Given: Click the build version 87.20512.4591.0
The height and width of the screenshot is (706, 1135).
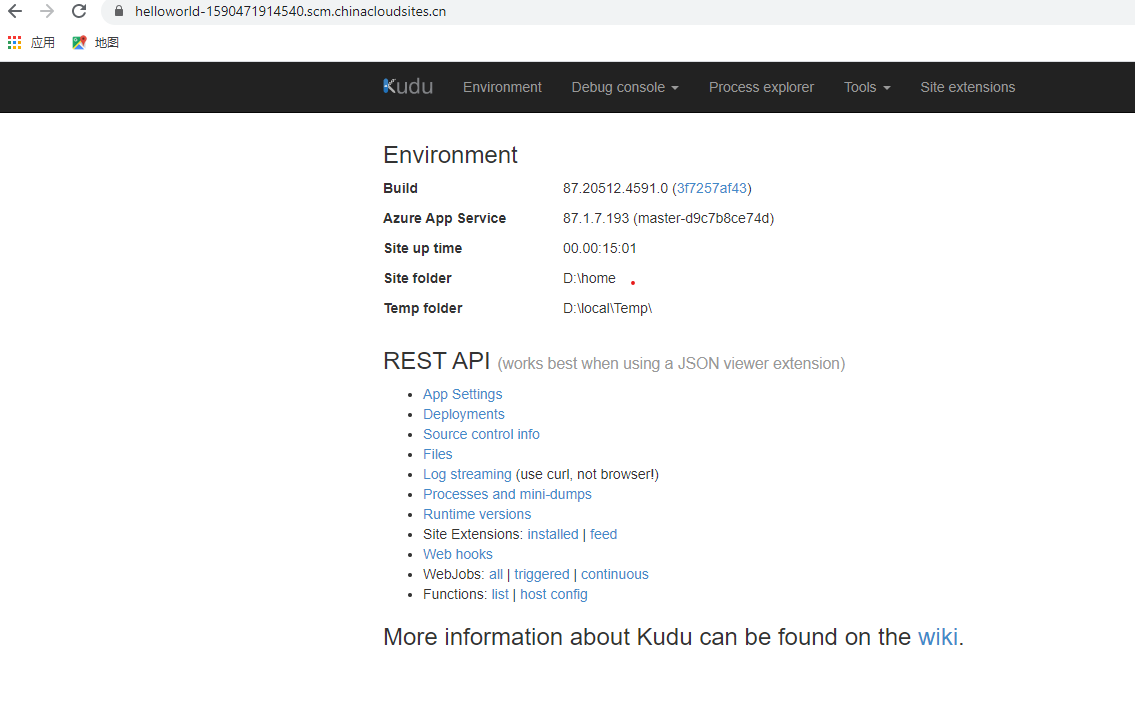Looking at the screenshot, I should click(x=615, y=188).
